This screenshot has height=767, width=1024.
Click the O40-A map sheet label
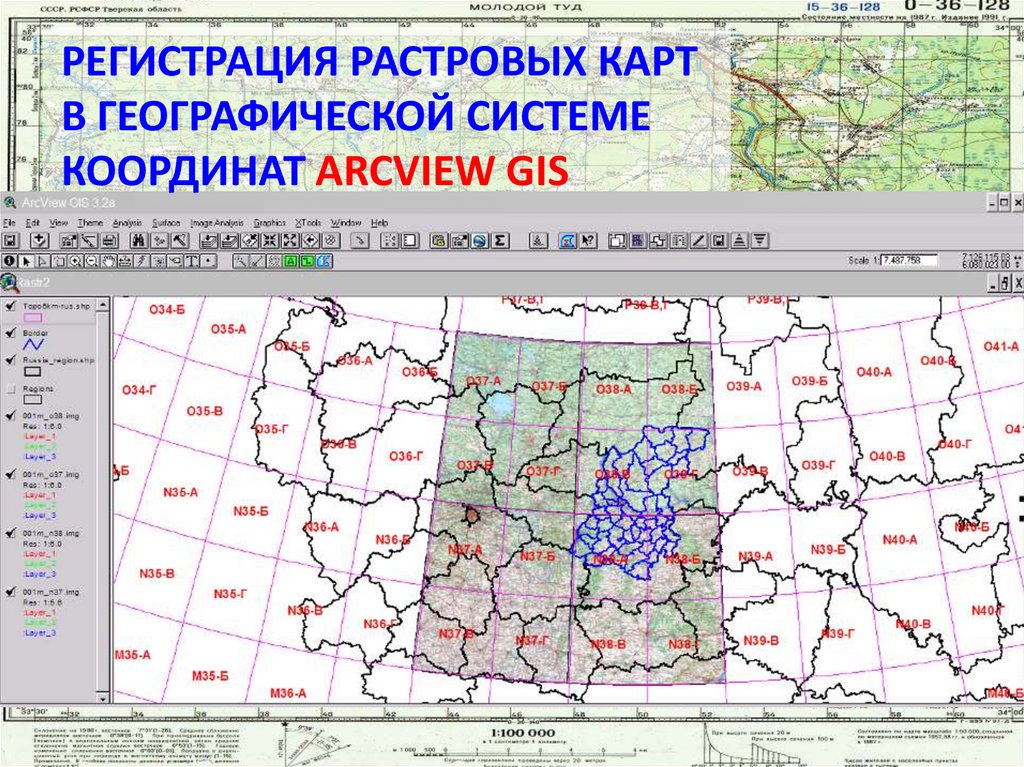click(874, 372)
